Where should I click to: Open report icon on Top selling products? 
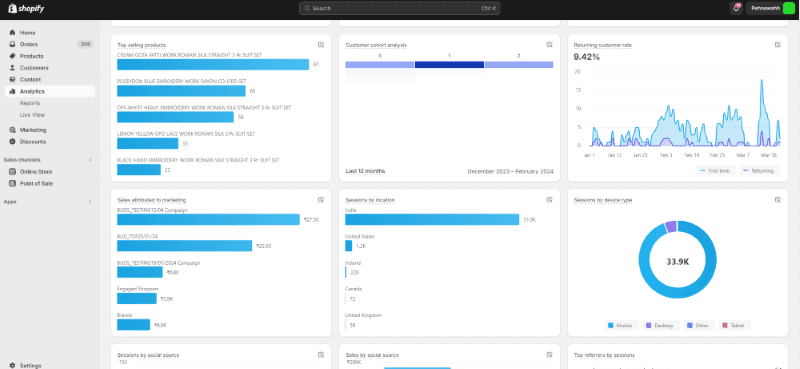point(321,45)
